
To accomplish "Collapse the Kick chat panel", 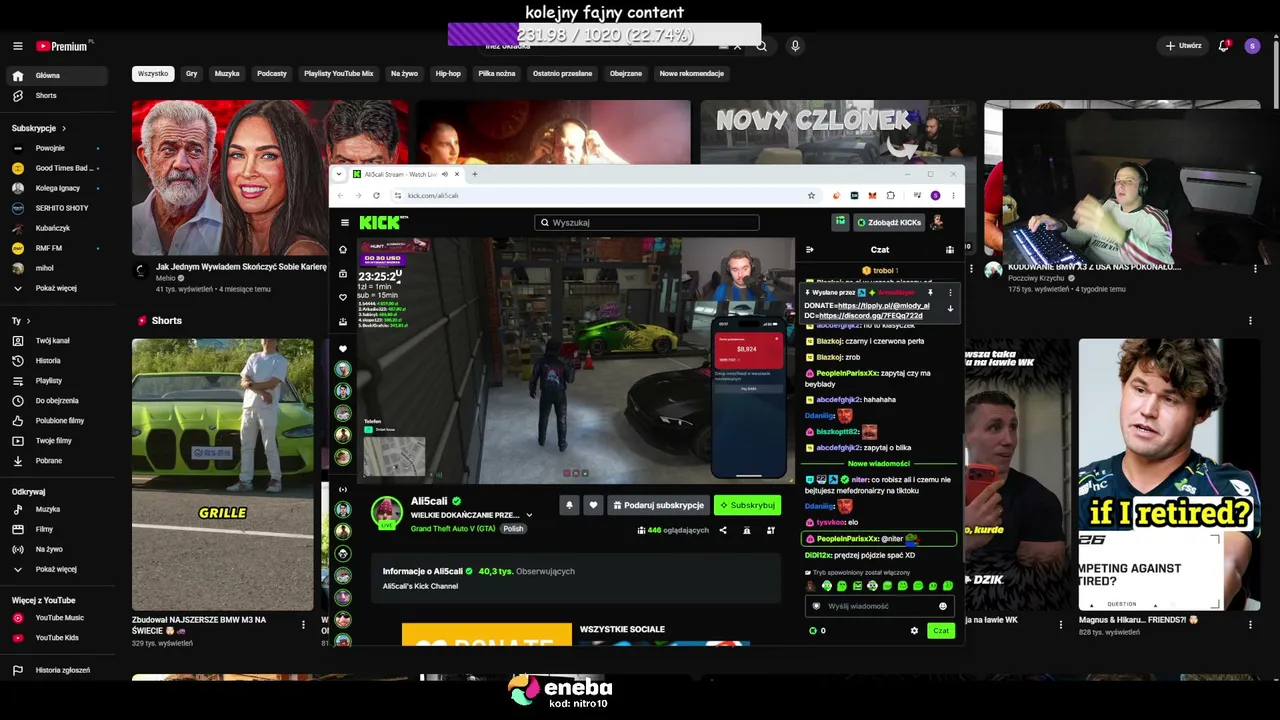I will pyautogui.click(x=810, y=250).
